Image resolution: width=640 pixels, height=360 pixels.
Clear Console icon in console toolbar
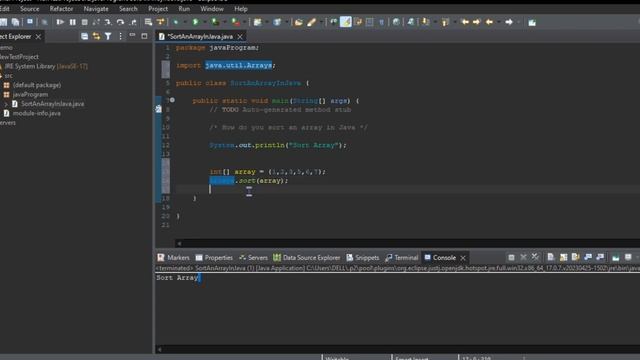pos(551,257)
